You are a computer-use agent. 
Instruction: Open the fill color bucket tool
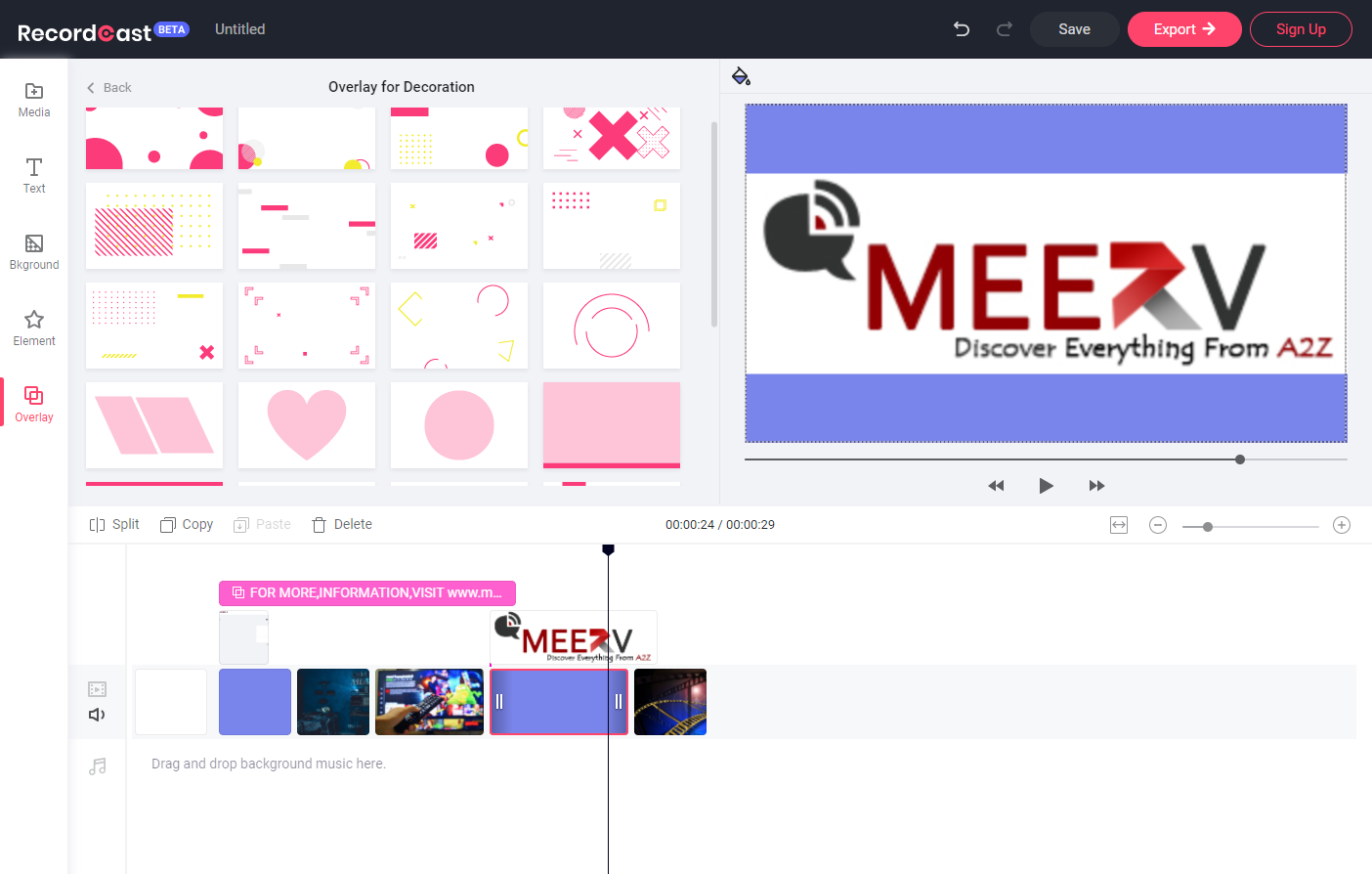741,76
